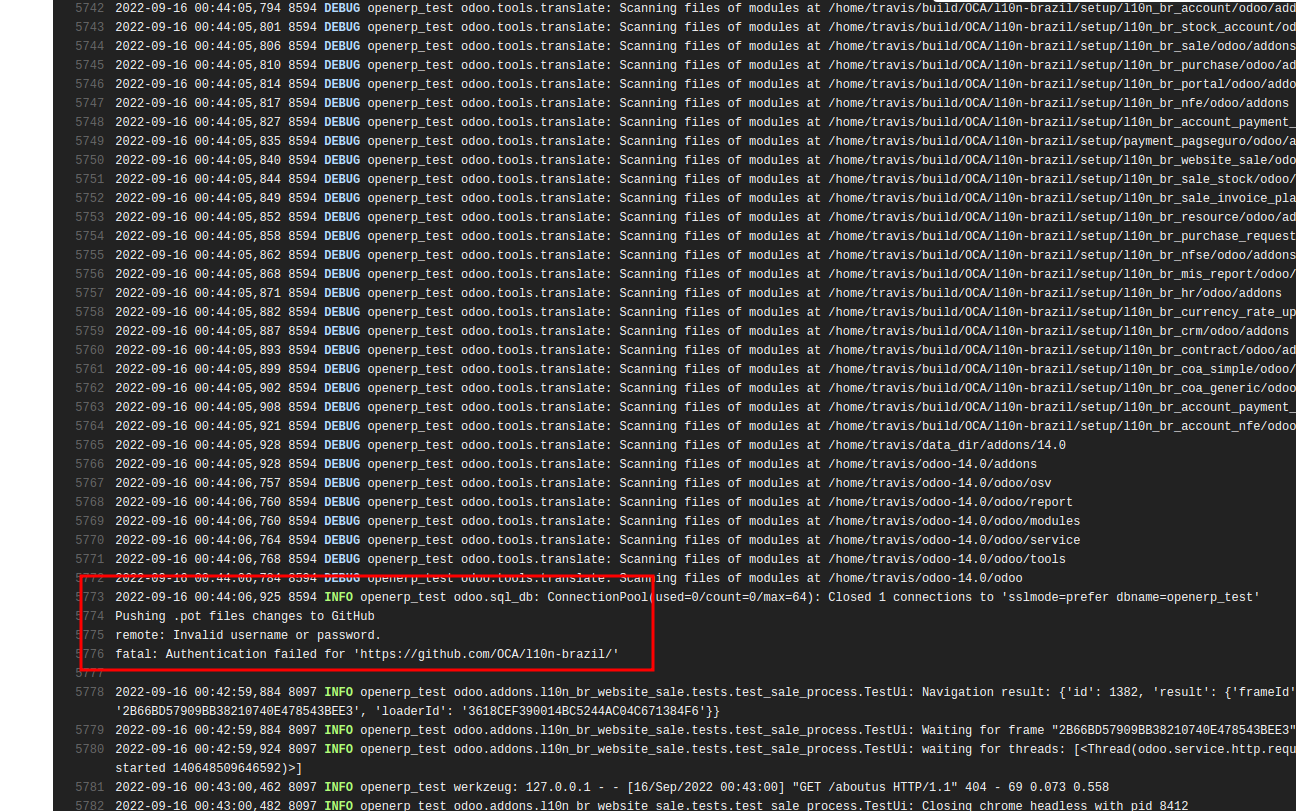
Task: Click the l10n_br_nfse/odoo/addons path text
Action: (1062, 255)
